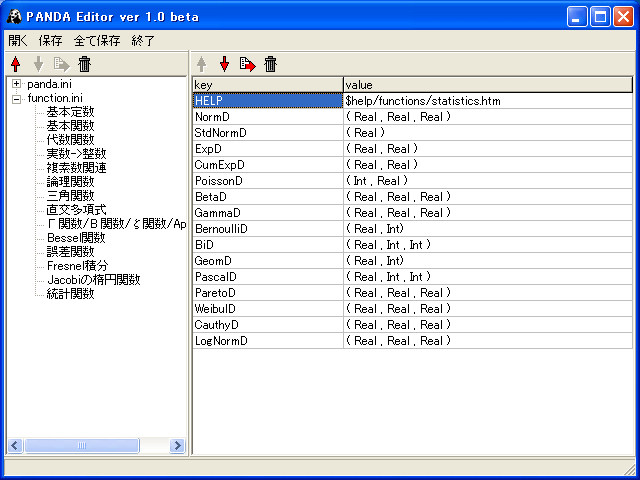Select 基本関数 in the tree
This screenshot has height=480, width=640.
pos(70,126)
